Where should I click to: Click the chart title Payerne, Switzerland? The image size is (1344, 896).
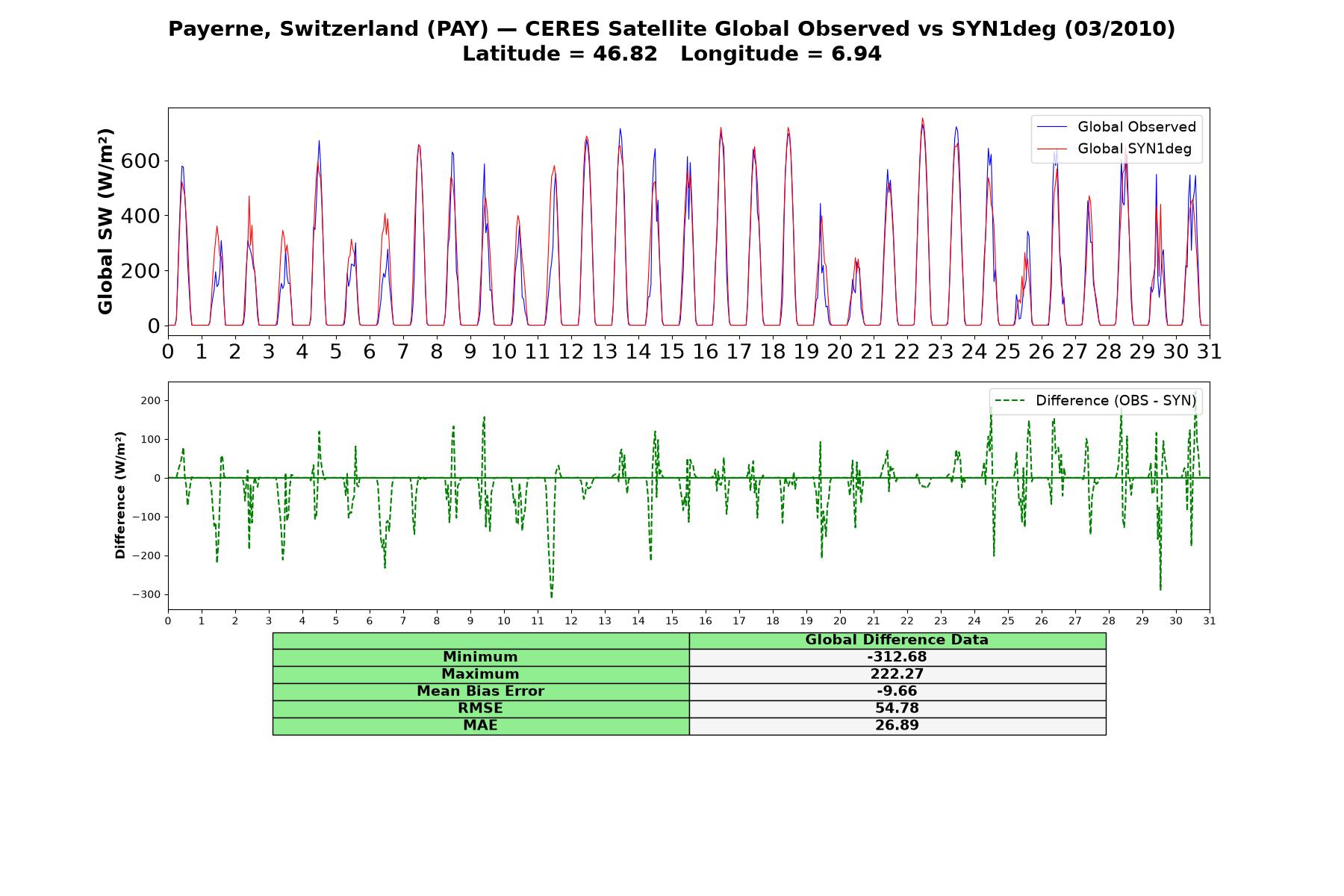pos(671,29)
